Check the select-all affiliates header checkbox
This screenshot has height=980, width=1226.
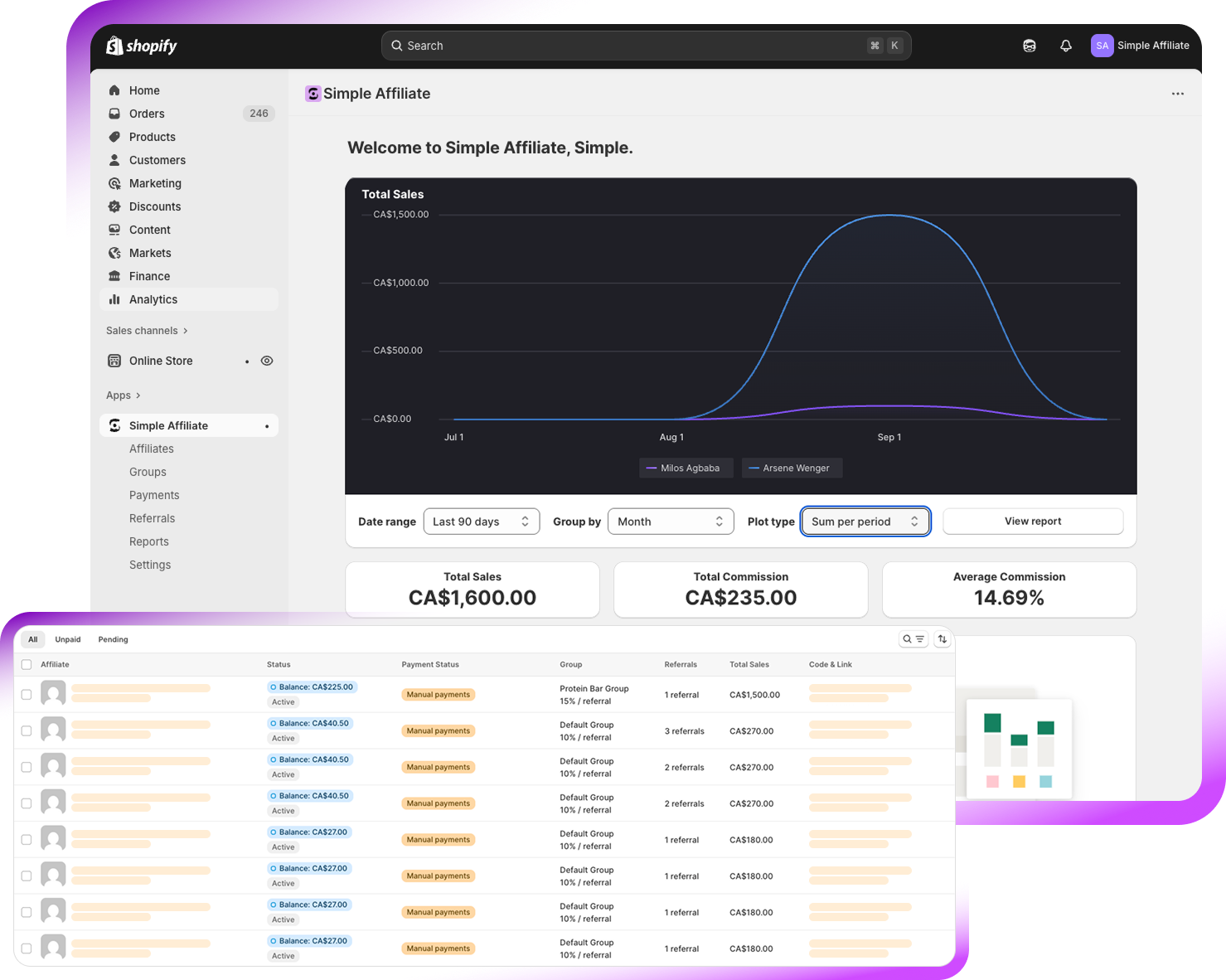[x=27, y=664]
